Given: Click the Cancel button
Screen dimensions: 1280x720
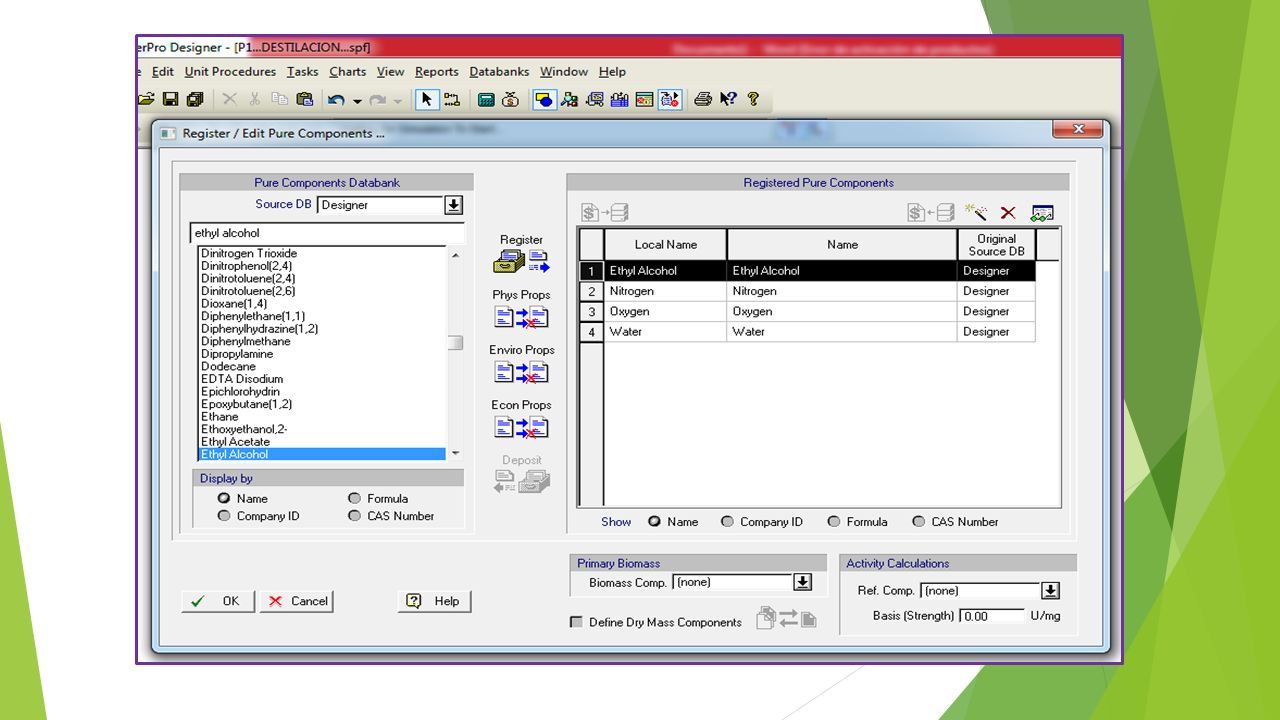Looking at the screenshot, I should (297, 601).
